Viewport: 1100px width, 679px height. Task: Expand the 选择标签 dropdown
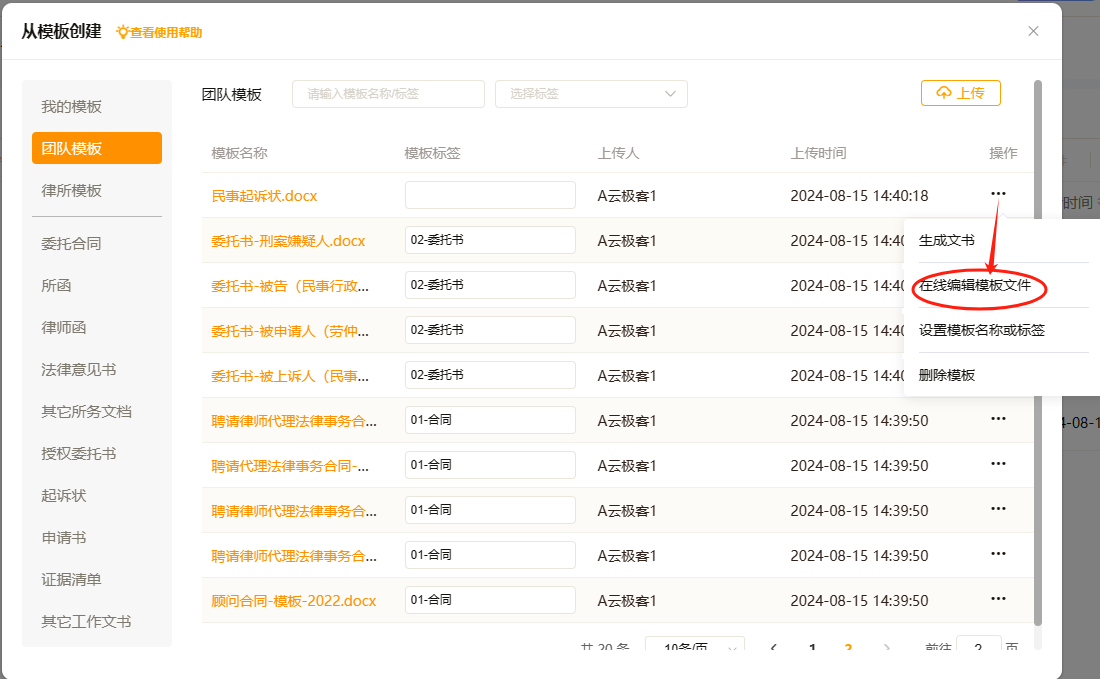pos(591,94)
